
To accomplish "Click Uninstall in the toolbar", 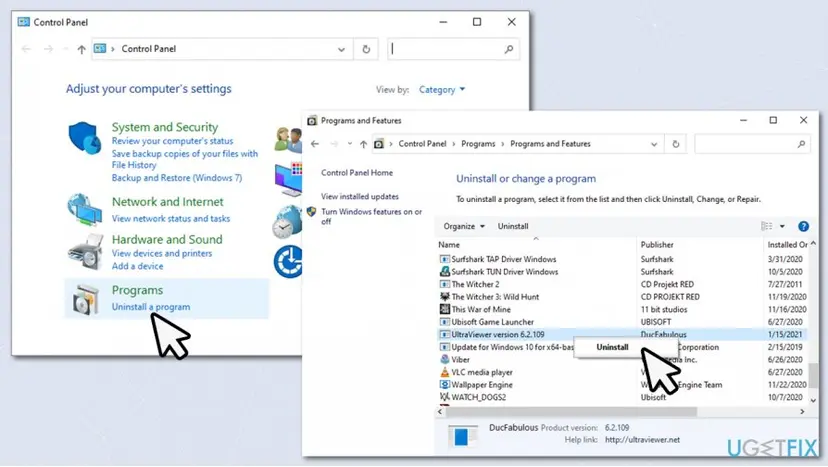I will 513,226.
